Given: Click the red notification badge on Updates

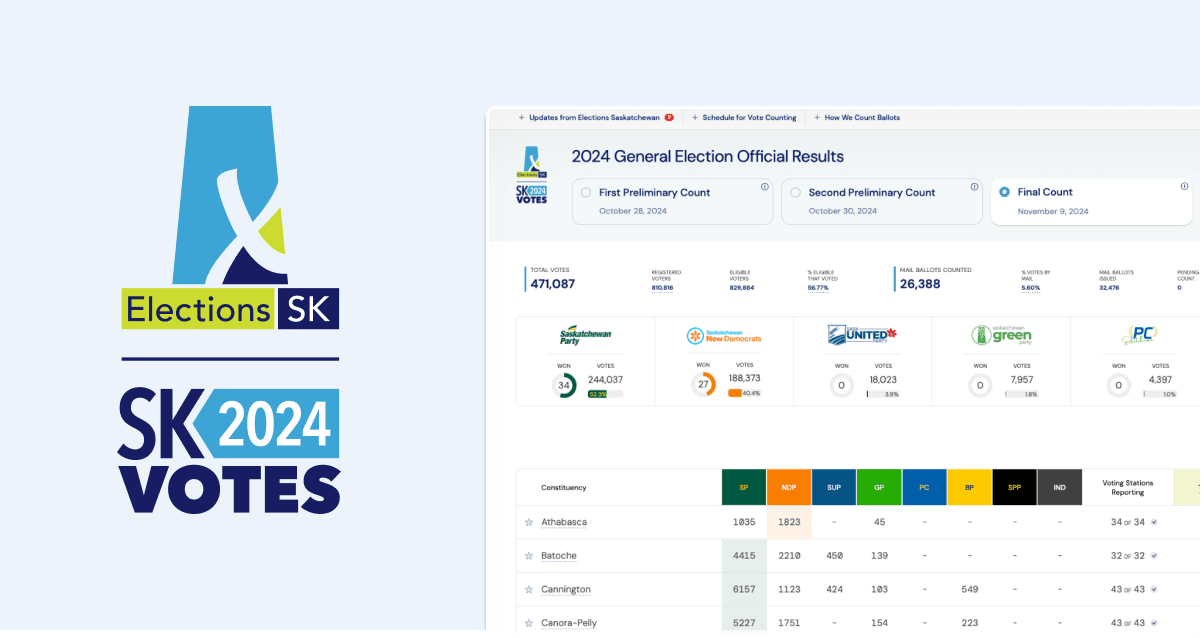Looking at the screenshot, I should (x=669, y=117).
